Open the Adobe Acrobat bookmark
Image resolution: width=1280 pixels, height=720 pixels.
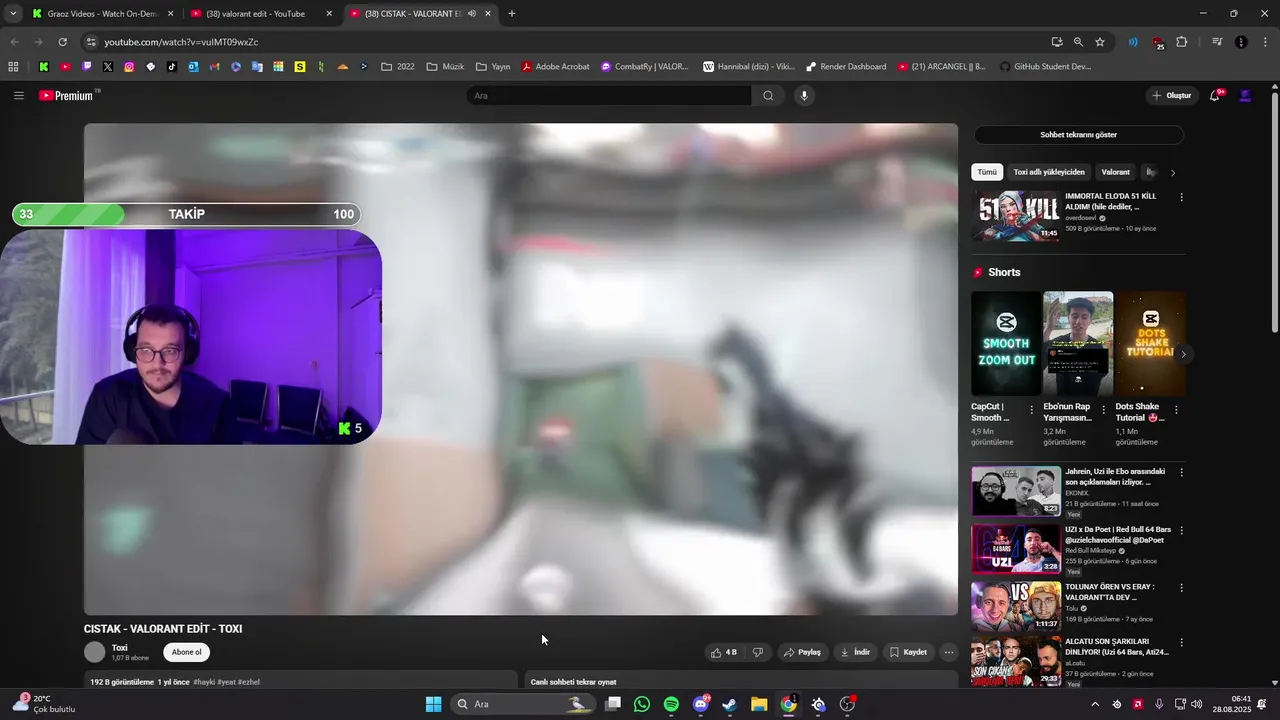[x=555, y=67]
